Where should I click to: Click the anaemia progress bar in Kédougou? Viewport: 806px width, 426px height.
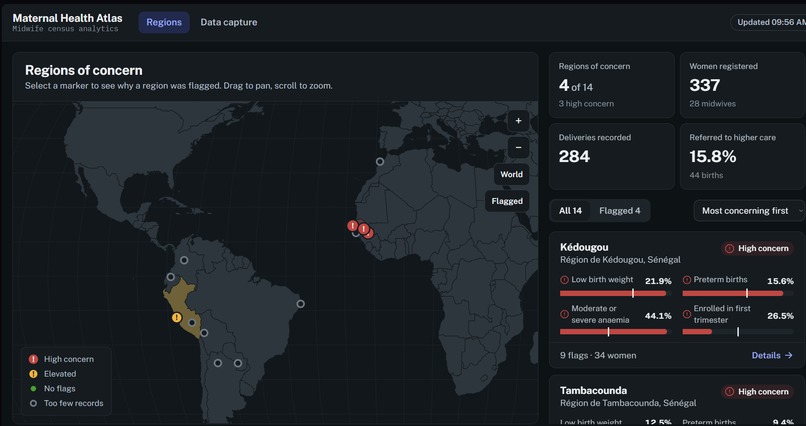(616, 332)
